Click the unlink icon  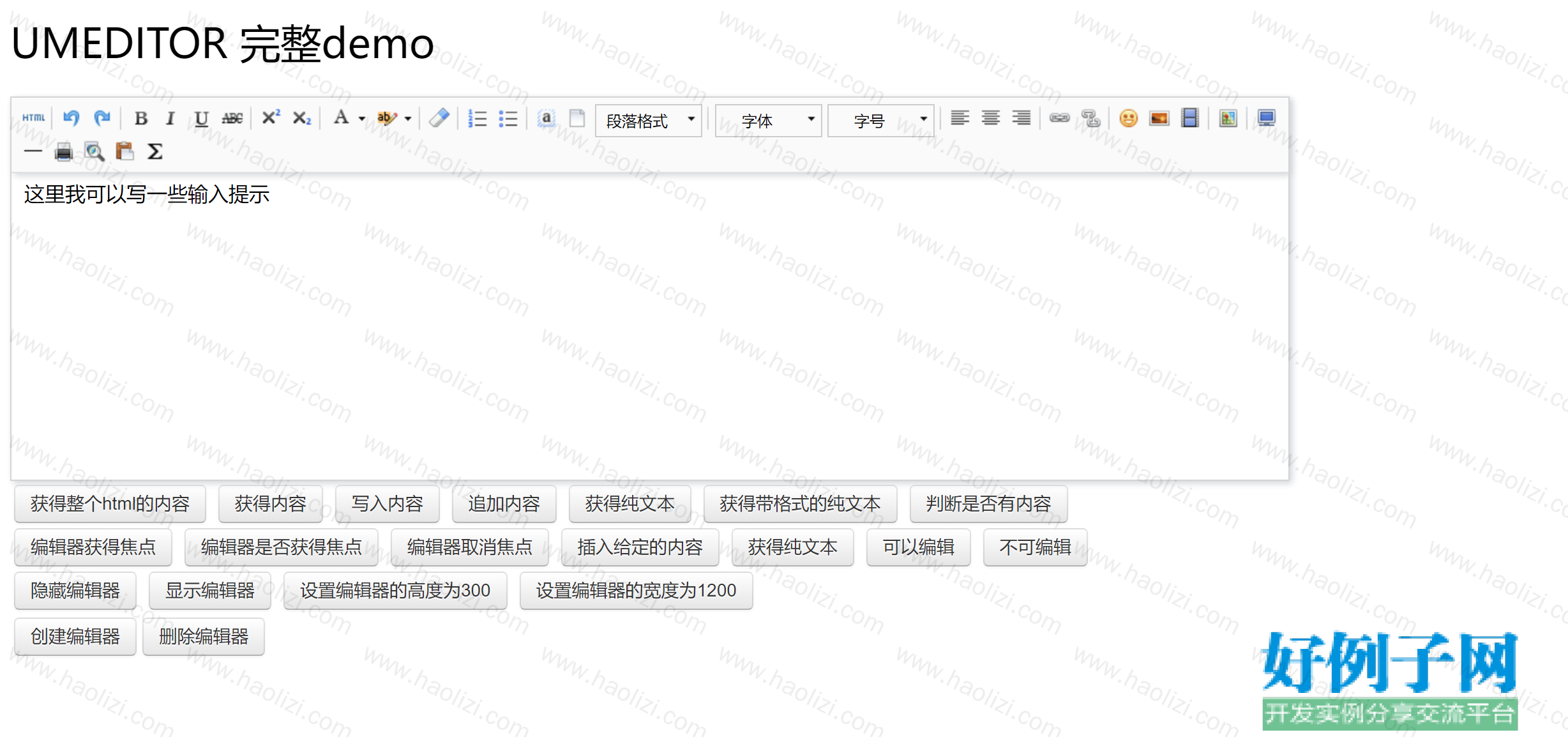click(1090, 118)
